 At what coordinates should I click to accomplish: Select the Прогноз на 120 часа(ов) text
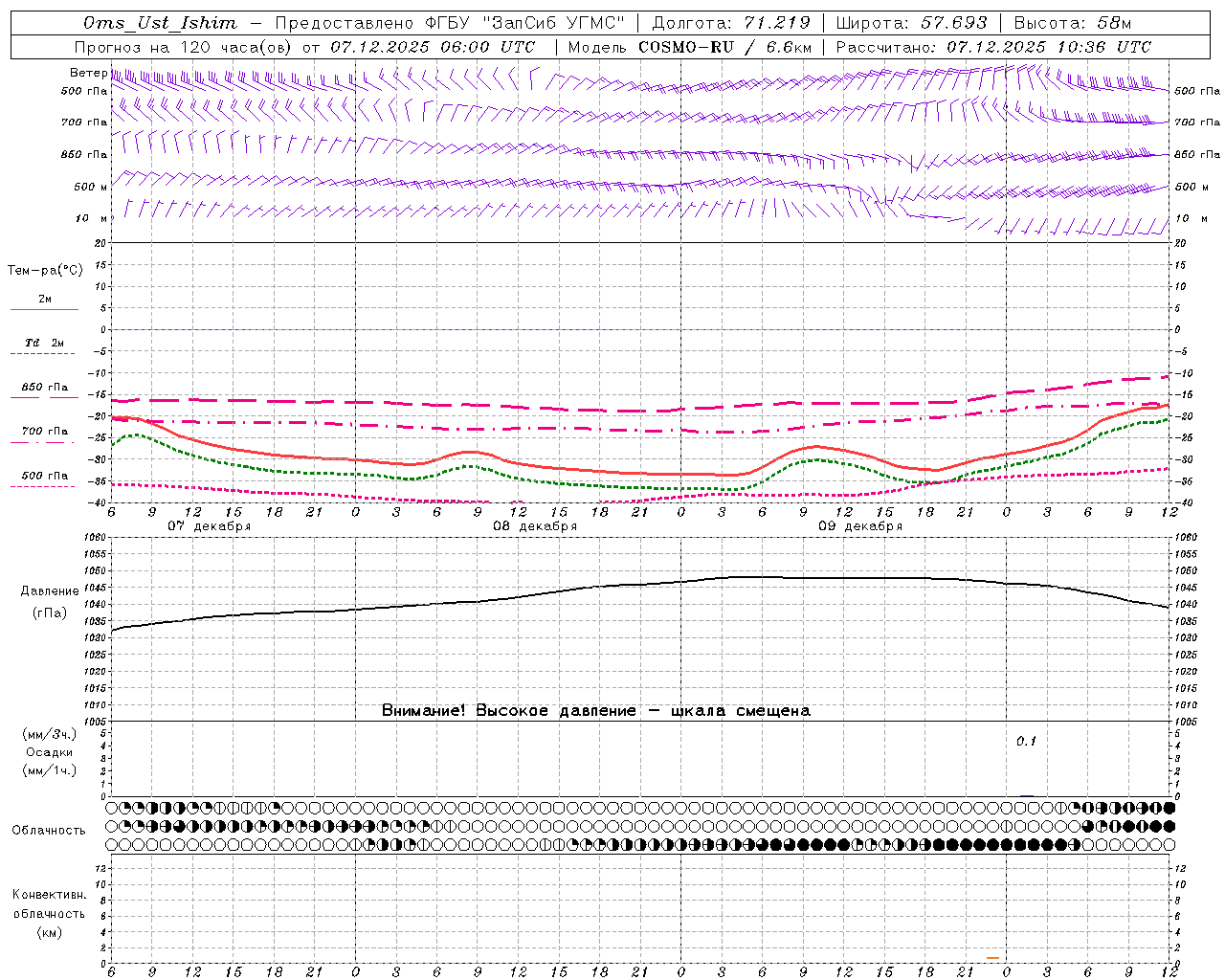(x=185, y=47)
